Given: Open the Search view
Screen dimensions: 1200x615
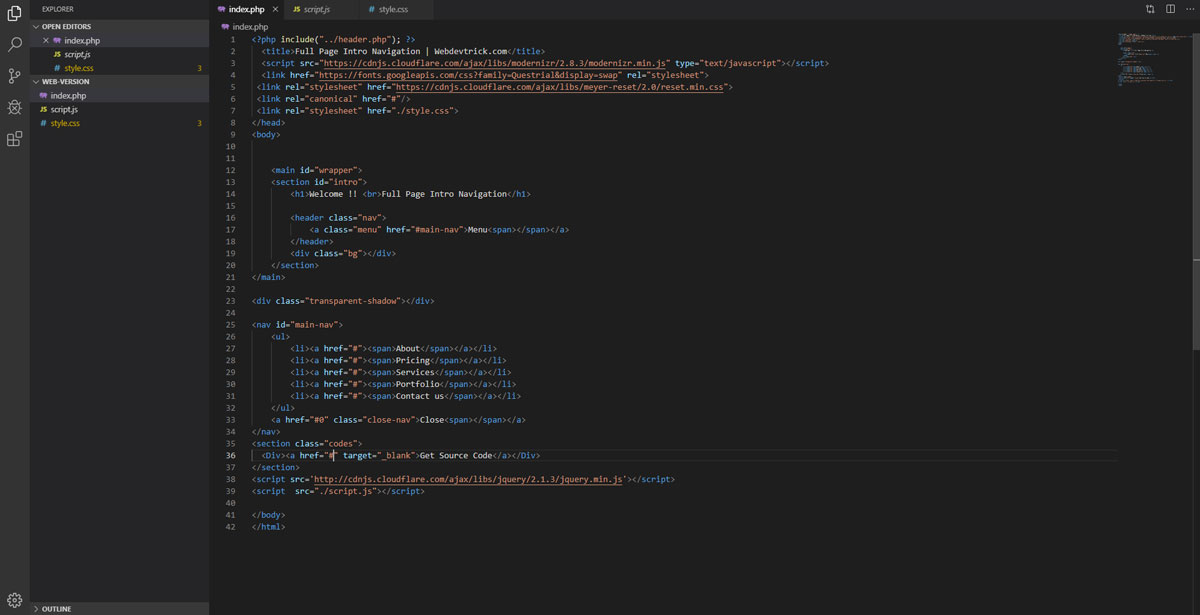Looking at the screenshot, I should point(14,45).
